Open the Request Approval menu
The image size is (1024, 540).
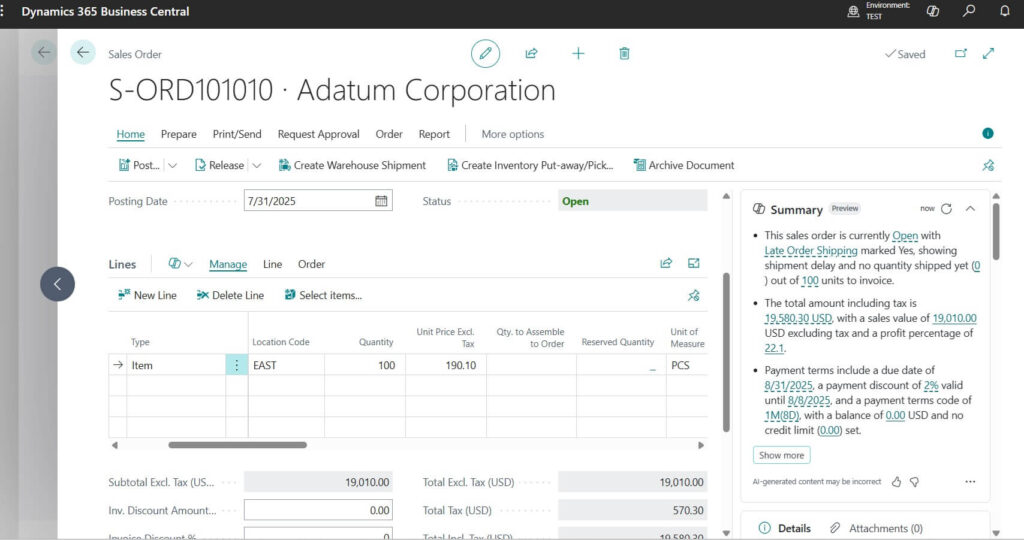(318, 134)
